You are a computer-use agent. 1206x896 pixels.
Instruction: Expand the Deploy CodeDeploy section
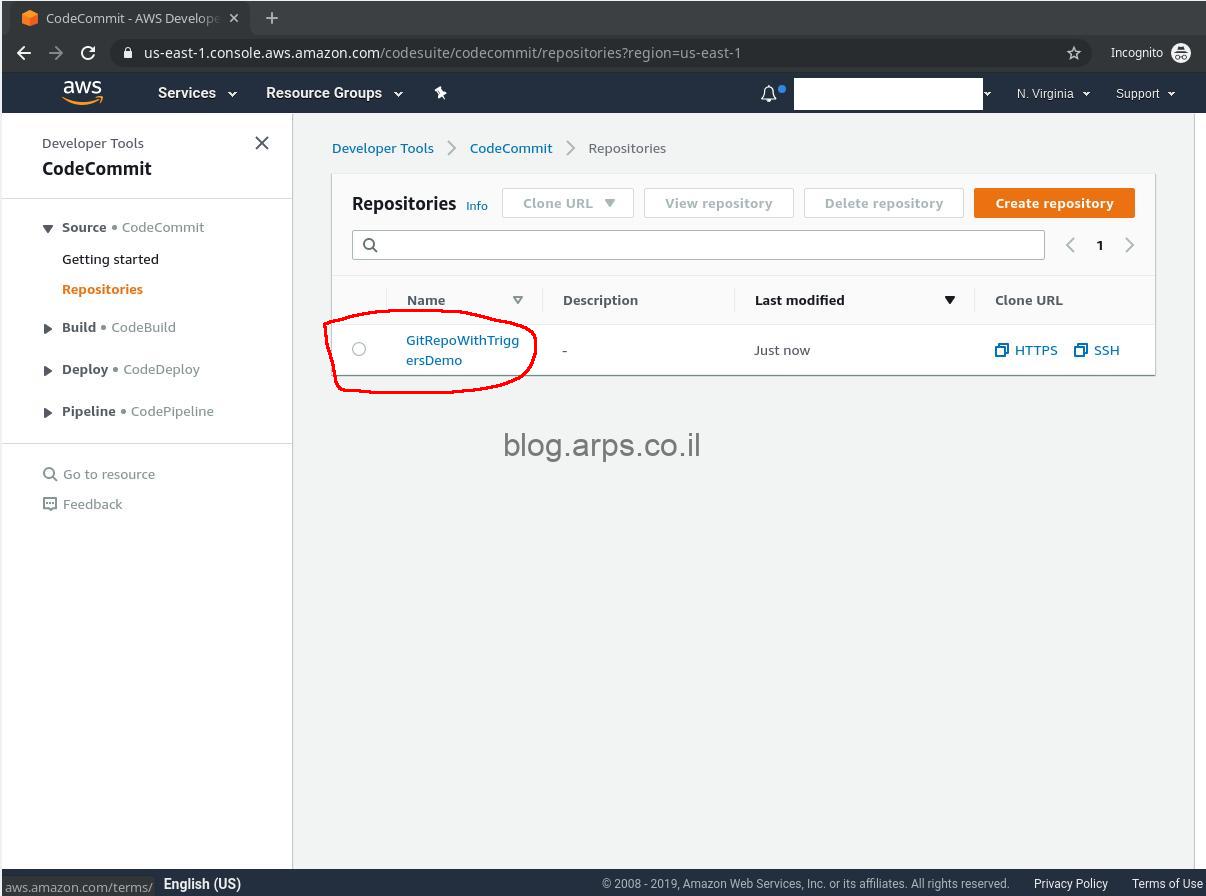pyautogui.click(x=47, y=370)
